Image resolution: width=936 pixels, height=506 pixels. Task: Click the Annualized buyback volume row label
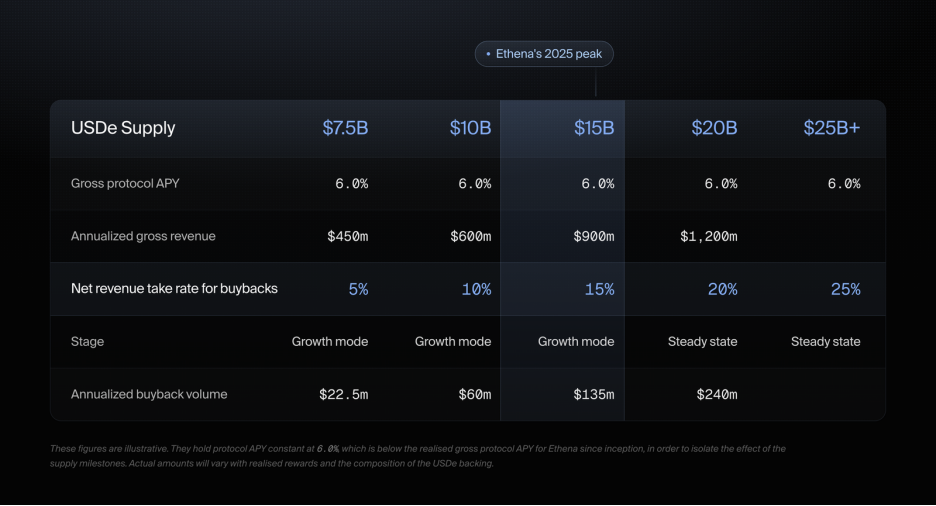[x=149, y=394]
